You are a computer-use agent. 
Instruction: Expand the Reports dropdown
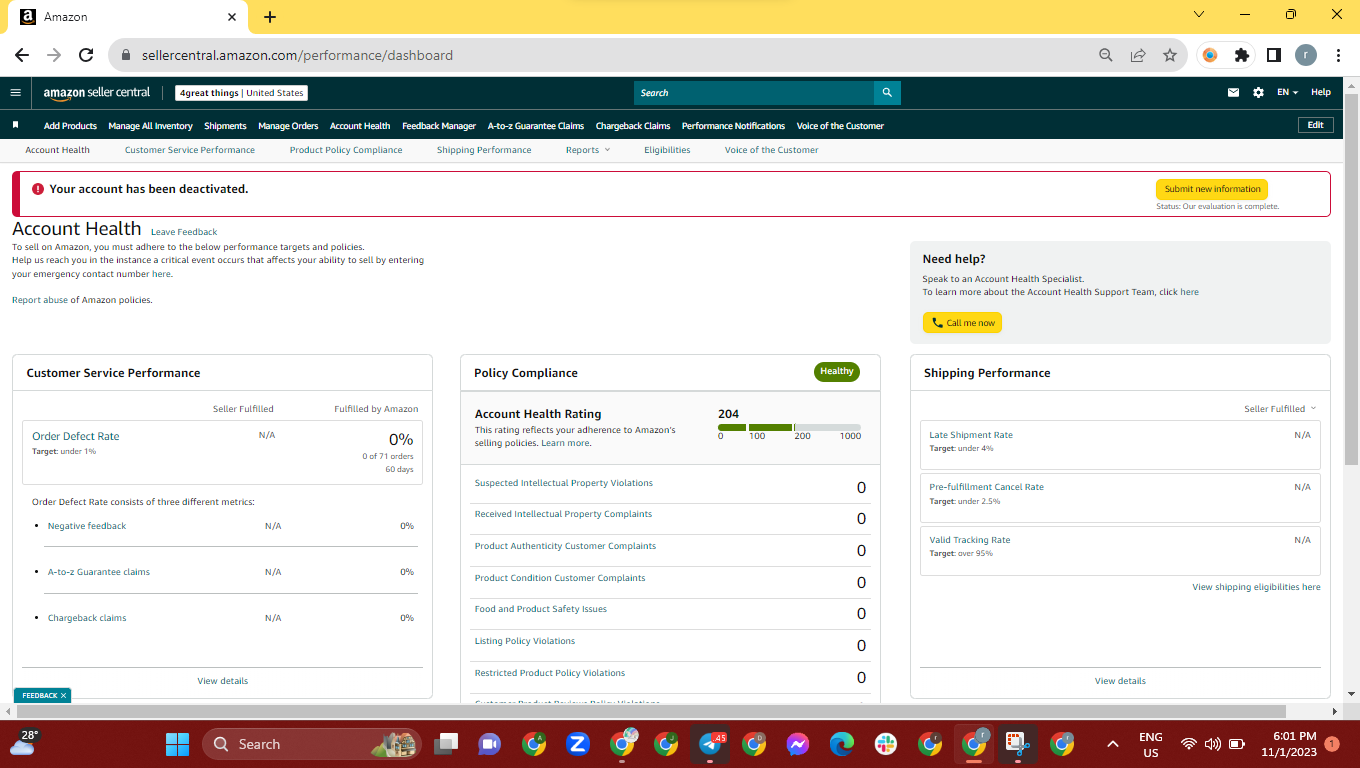click(x=588, y=150)
